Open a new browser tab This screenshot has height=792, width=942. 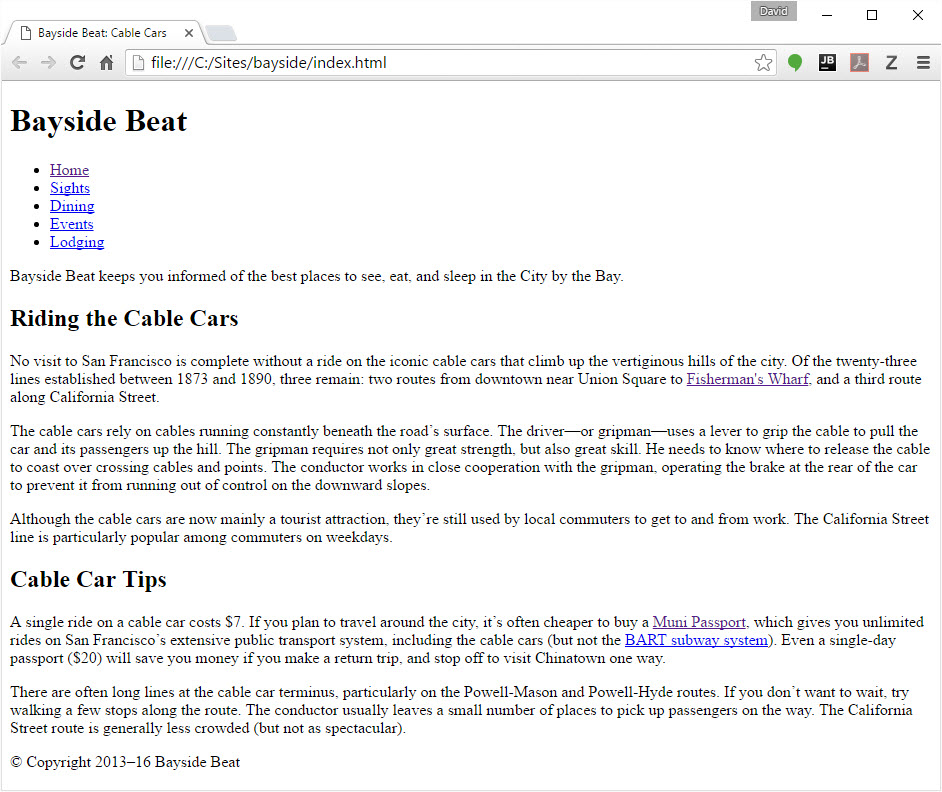(221, 33)
